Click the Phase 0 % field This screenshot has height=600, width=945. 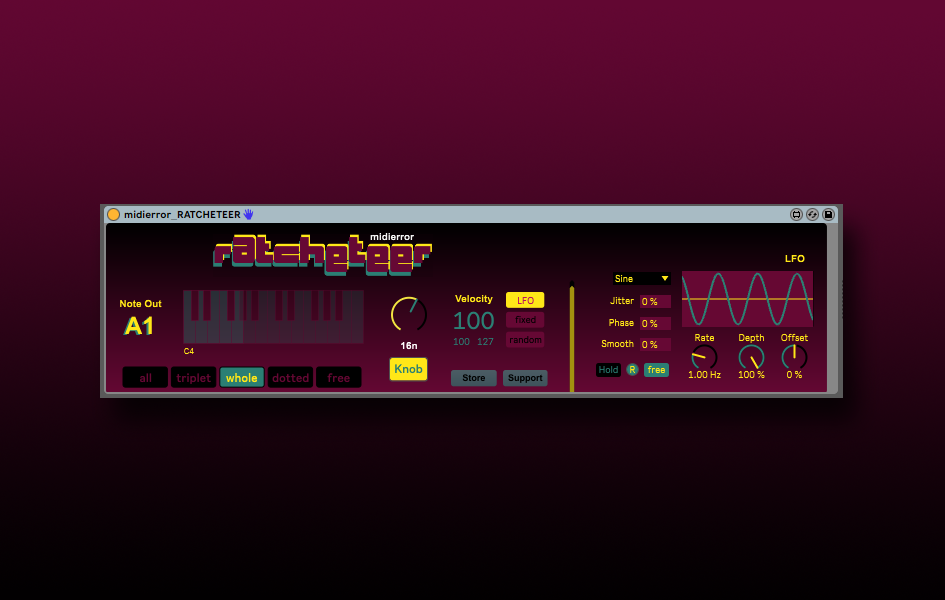(x=655, y=323)
